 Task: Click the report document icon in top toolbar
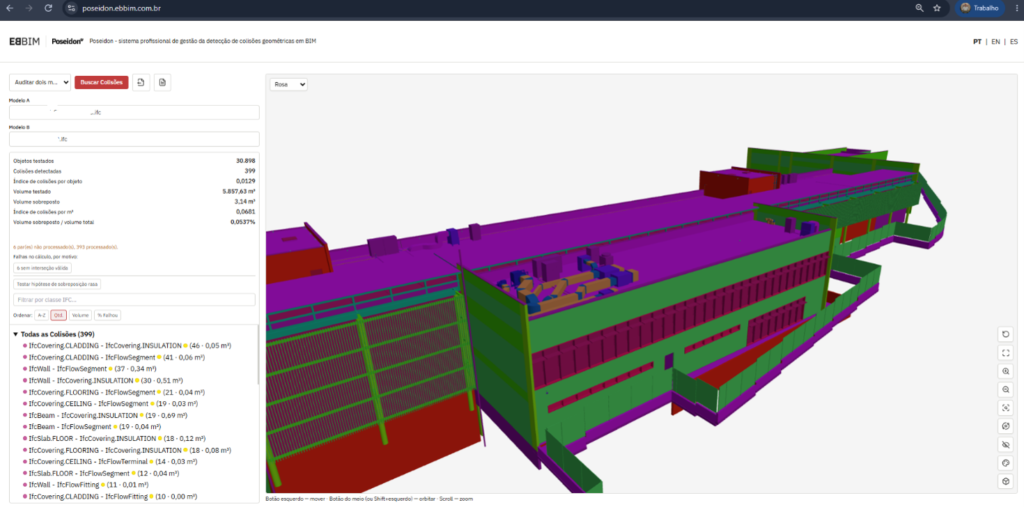(163, 82)
